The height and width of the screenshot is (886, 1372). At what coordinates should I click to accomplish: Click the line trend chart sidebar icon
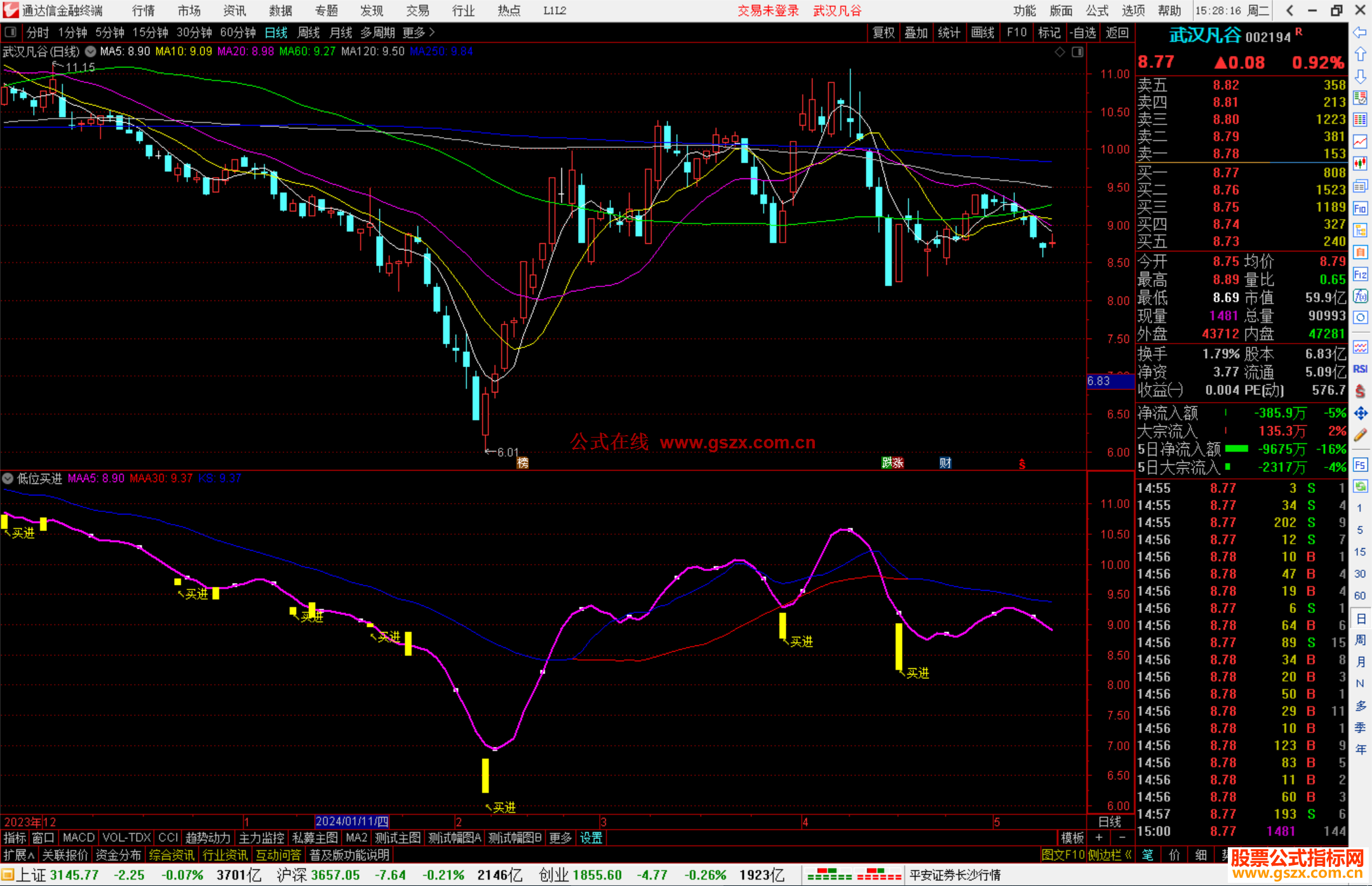[1360, 142]
